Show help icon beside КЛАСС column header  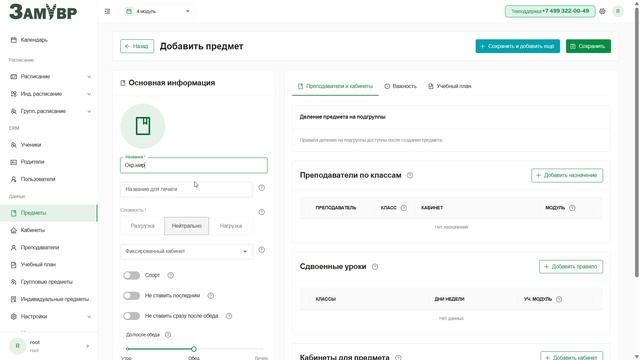(404, 208)
